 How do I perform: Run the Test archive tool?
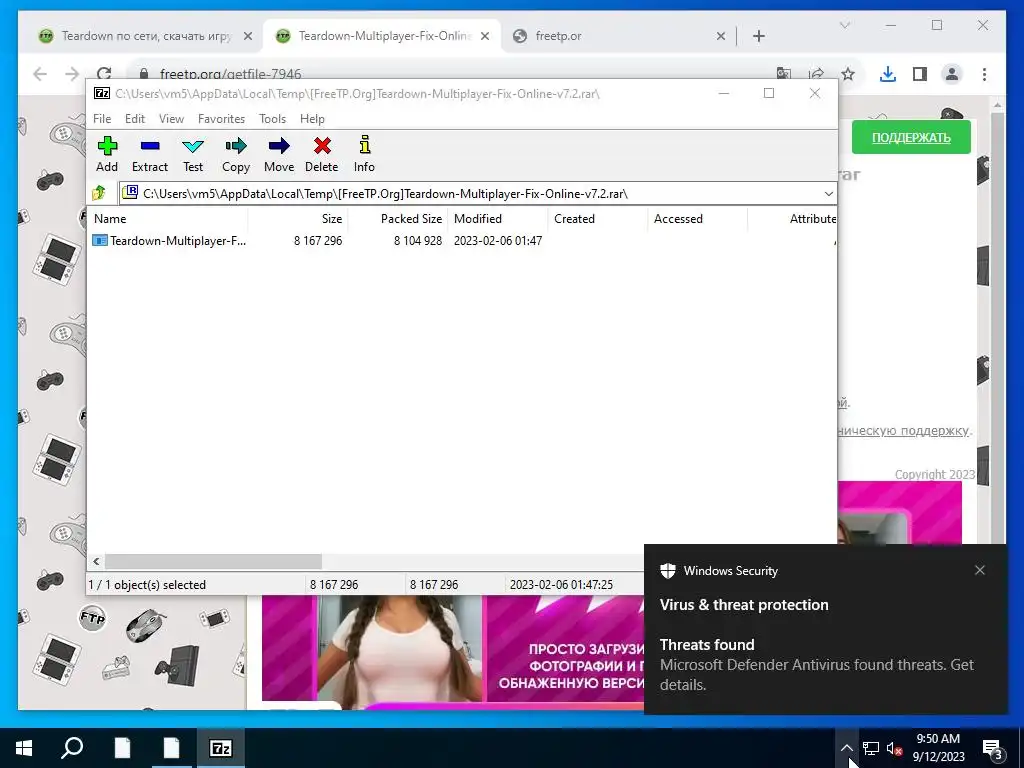tap(193, 154)
